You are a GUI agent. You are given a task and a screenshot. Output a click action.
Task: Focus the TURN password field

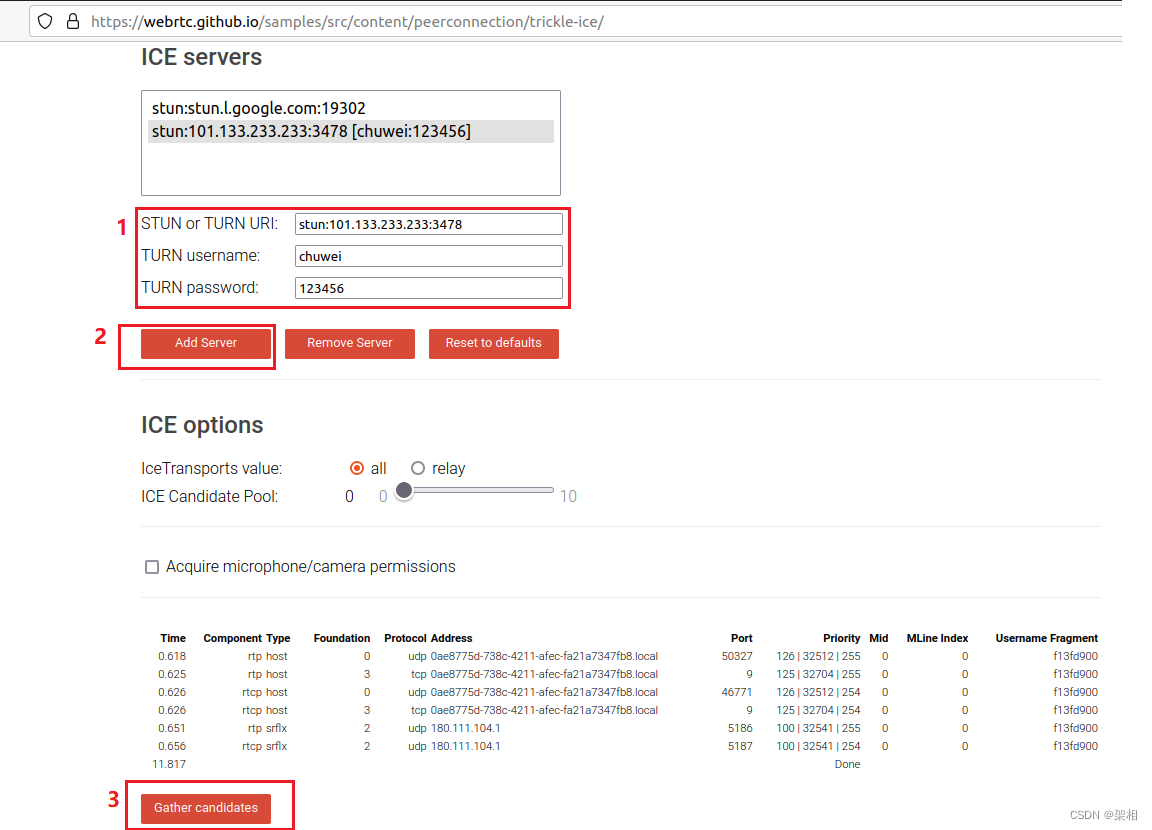(428, 288)
